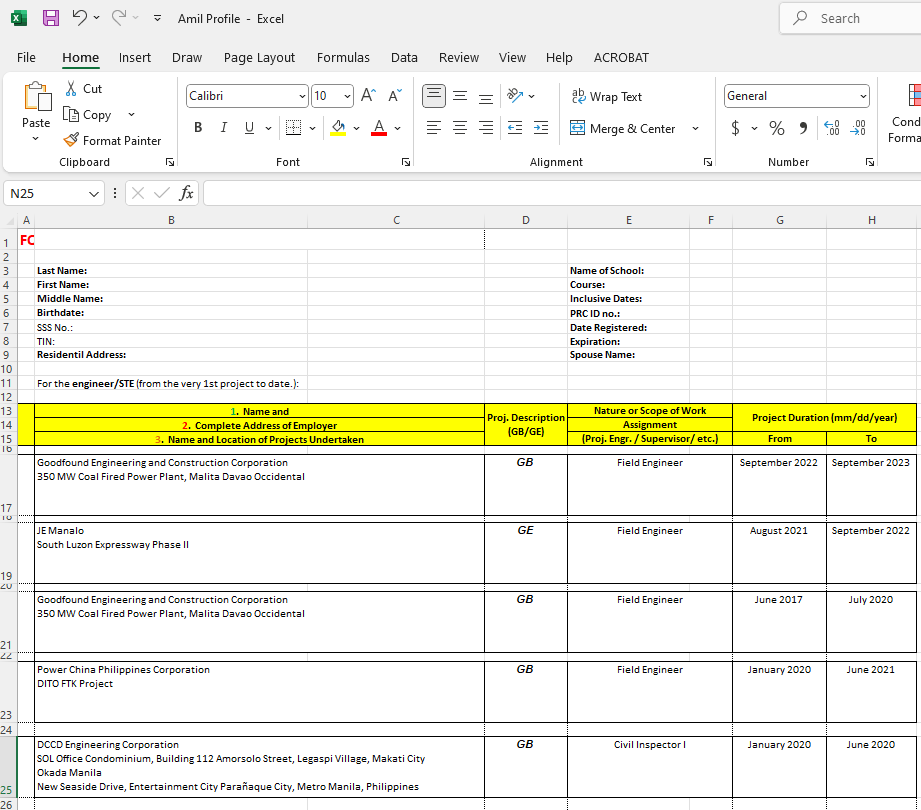Click the Increase Font Size icon
921x810 pixels.
coord(368,96)
